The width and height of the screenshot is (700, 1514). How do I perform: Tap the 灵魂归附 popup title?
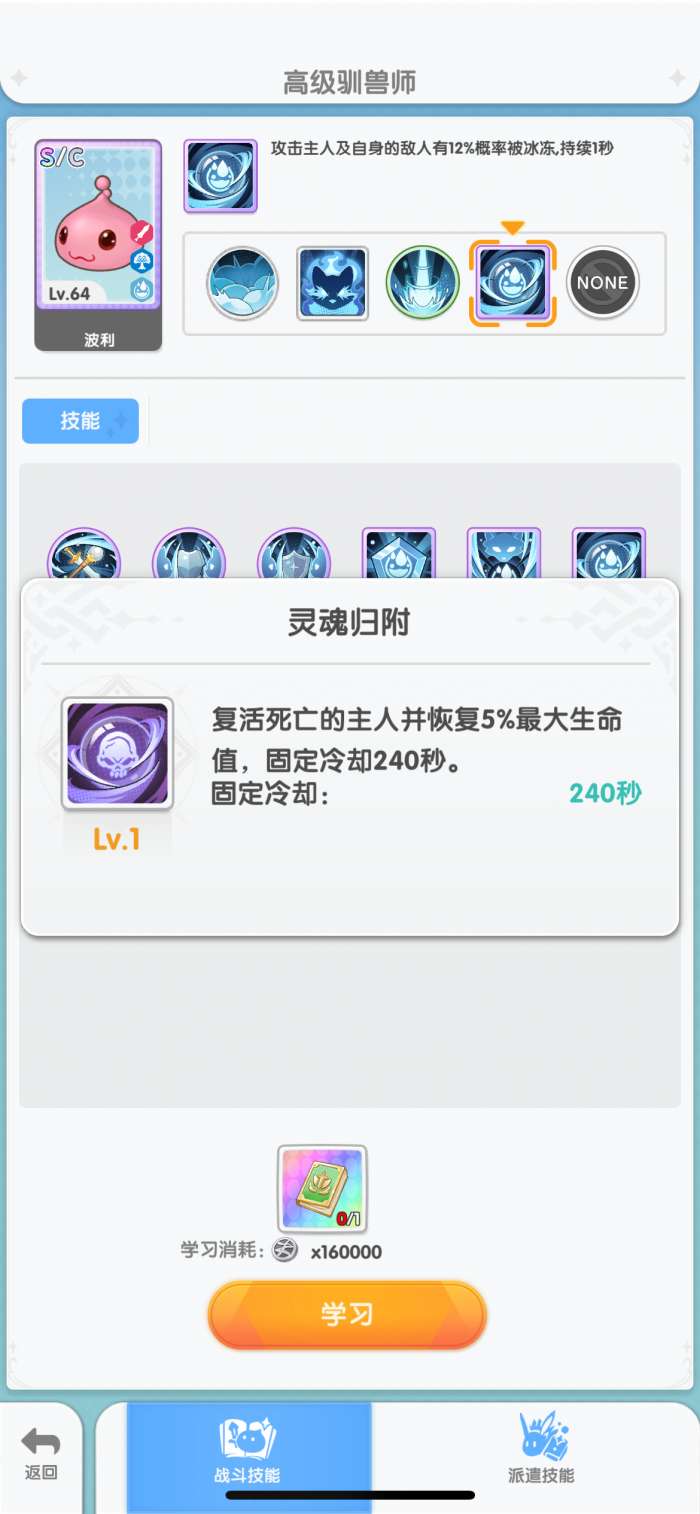(x=349, y=623)
